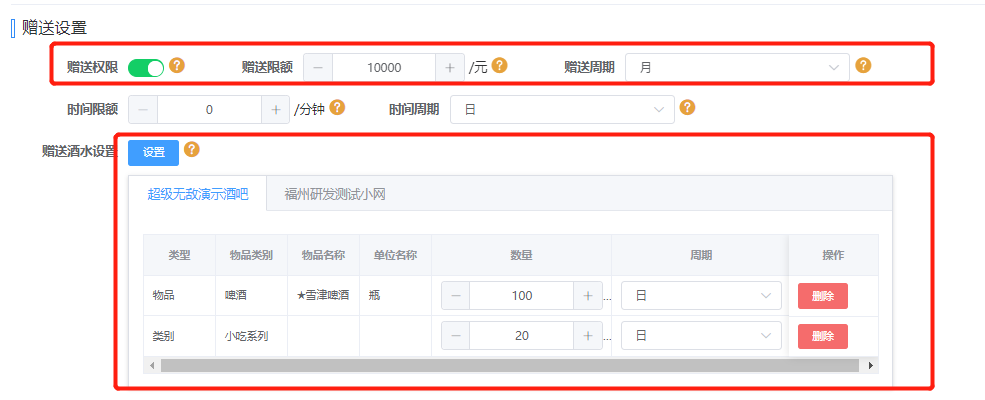Decrease quantity for ★雪津啤酒 row
This screenshot has width=985, height=400.
pos(455,296)
